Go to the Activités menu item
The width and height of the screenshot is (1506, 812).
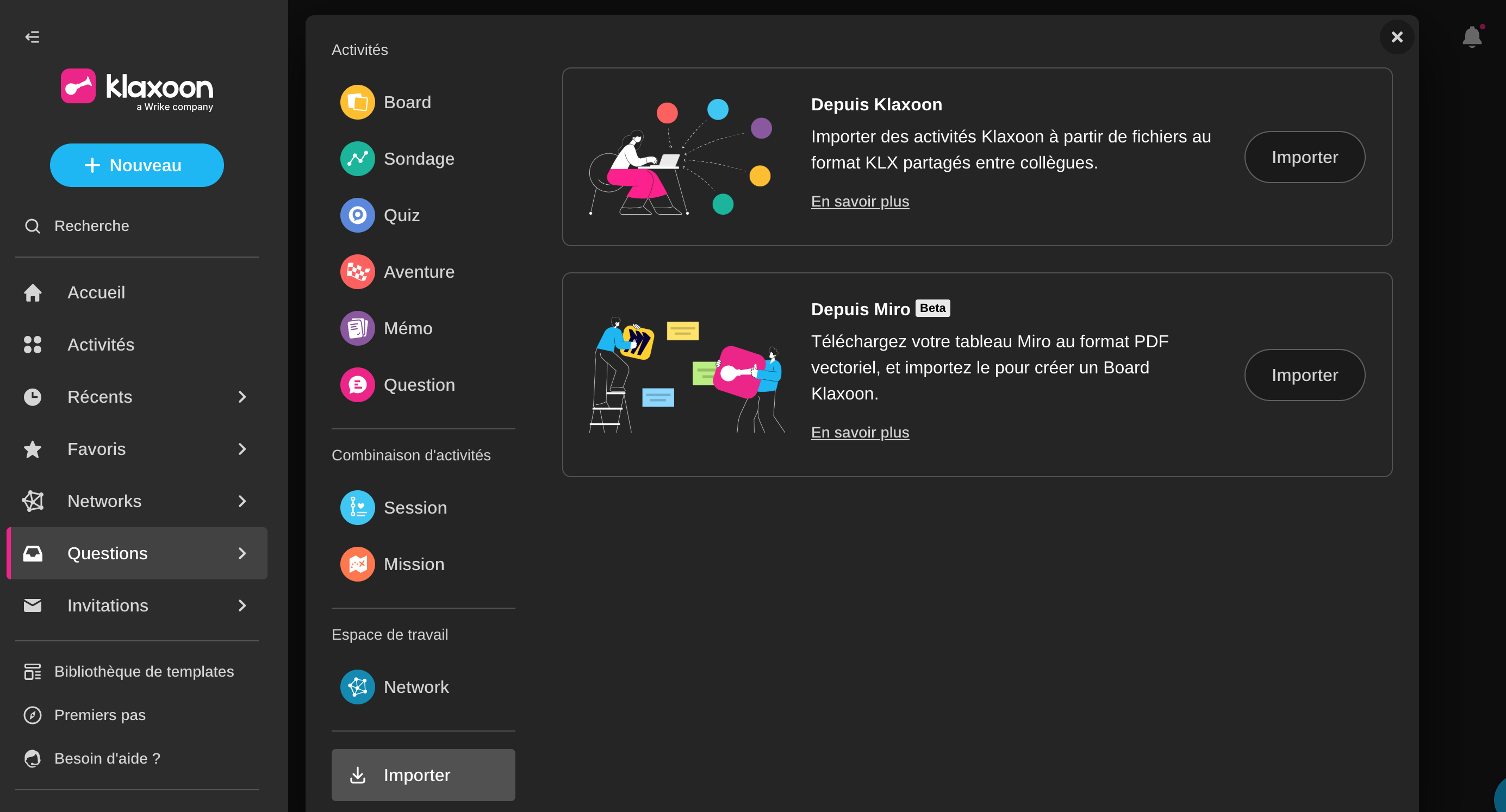coord(101,345)
